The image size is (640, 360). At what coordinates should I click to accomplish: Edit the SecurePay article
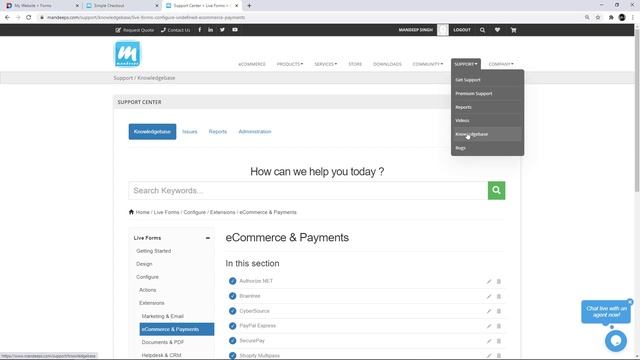(489, 341)
